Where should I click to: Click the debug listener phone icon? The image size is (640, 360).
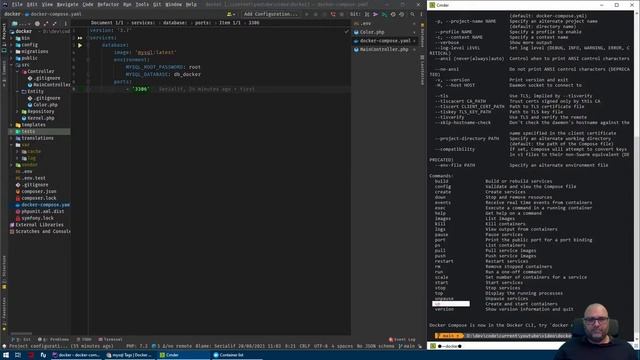[x=333, y=14]
